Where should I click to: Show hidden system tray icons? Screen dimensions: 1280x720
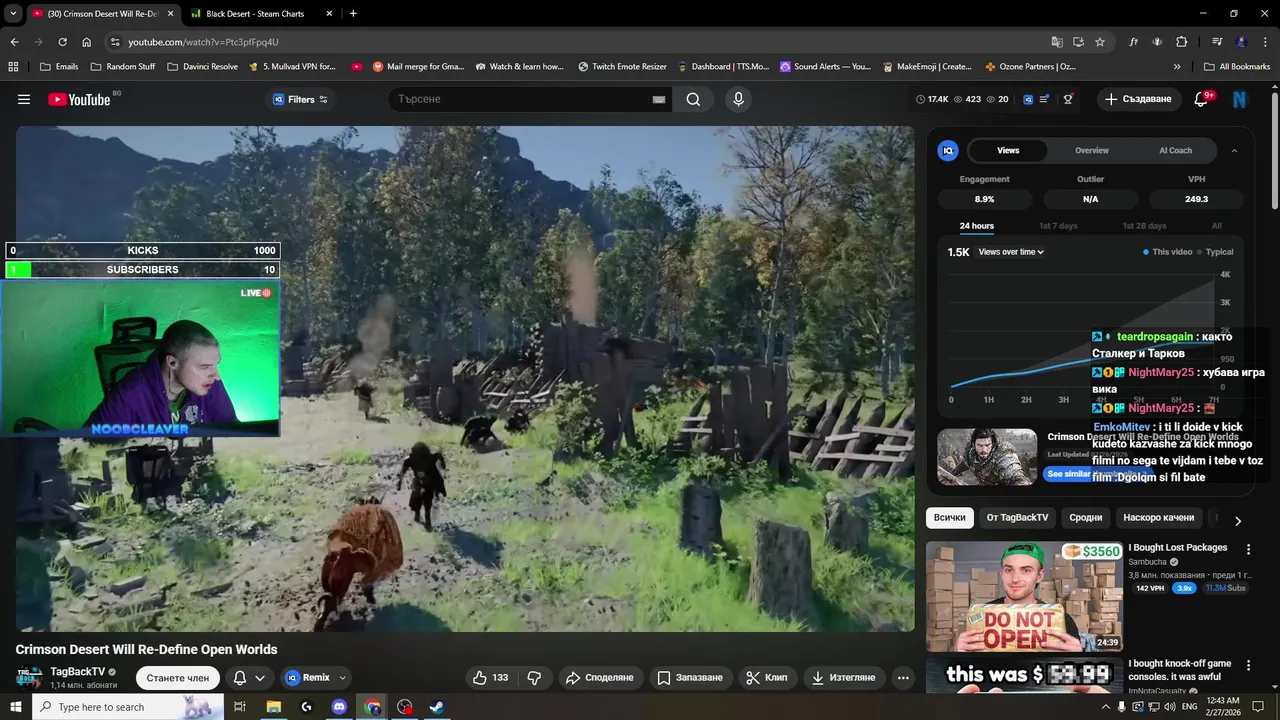click(x=1104, y=707)
